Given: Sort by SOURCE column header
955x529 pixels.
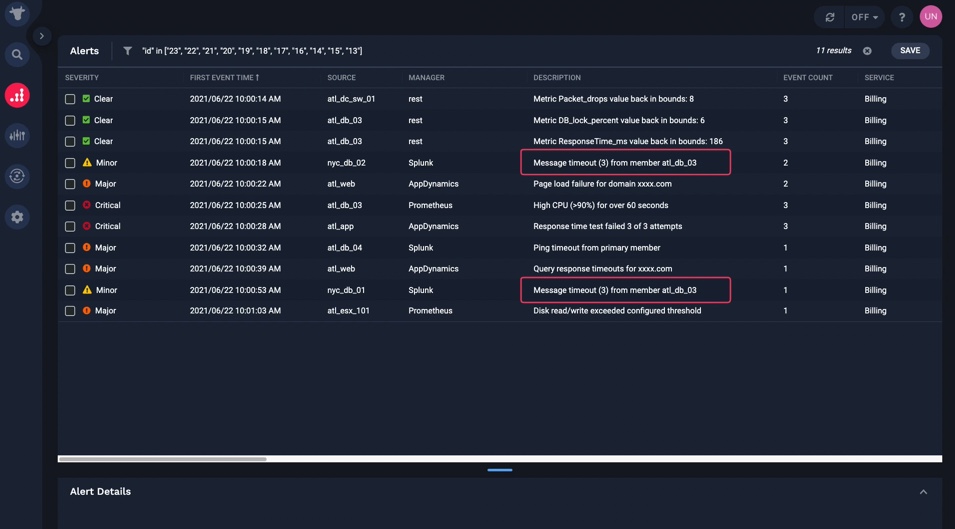Looking at the screenshot, I should click(x=341, y=77).
